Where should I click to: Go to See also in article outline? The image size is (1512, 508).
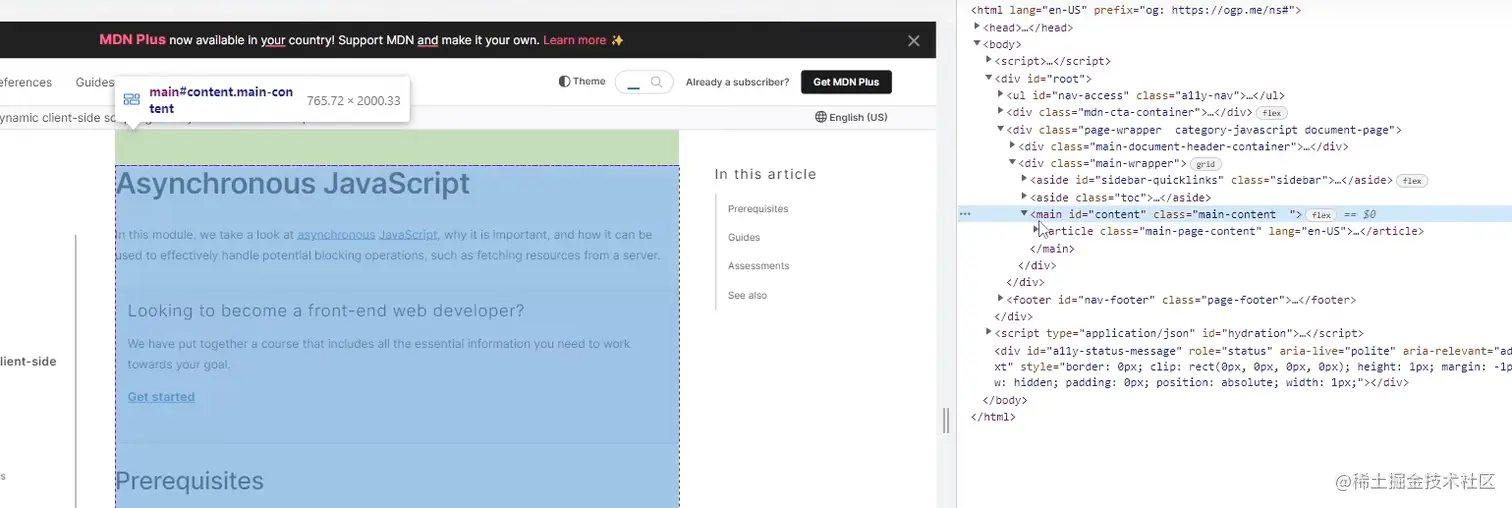[748, 295]
